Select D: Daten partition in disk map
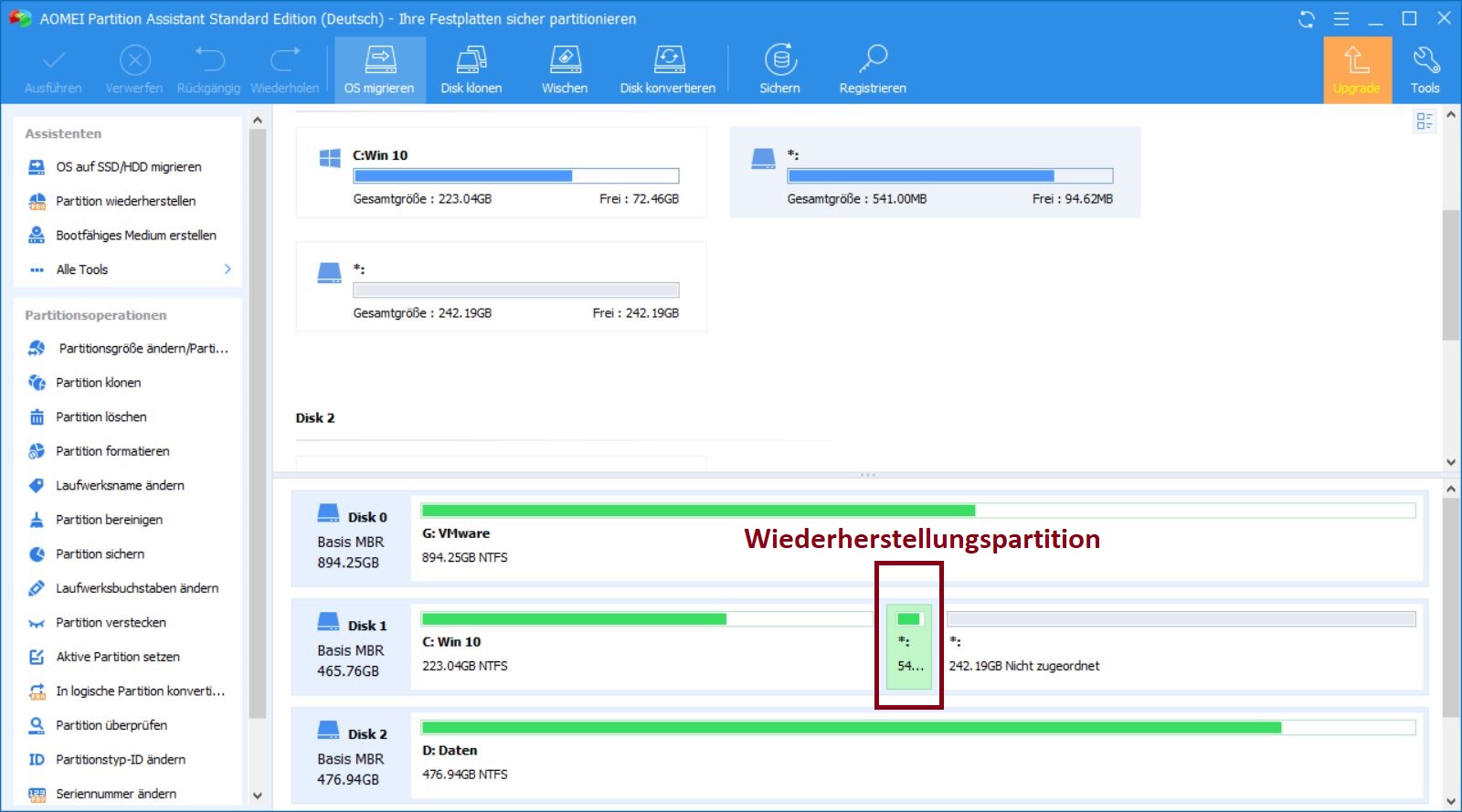 click(x=918, y=755)
